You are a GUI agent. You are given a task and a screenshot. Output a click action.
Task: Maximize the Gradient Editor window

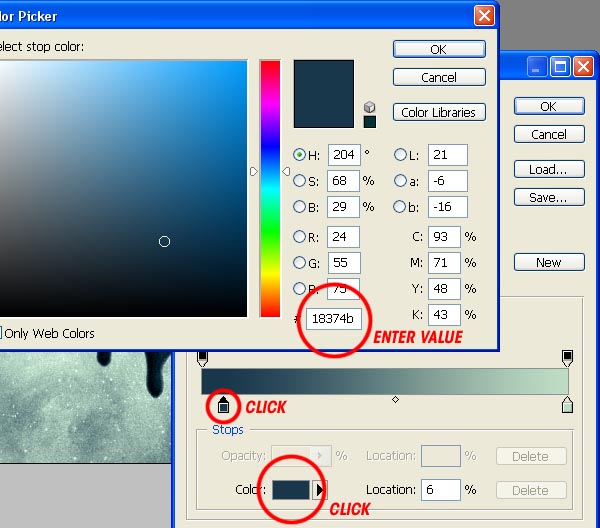tap(561, 67)
